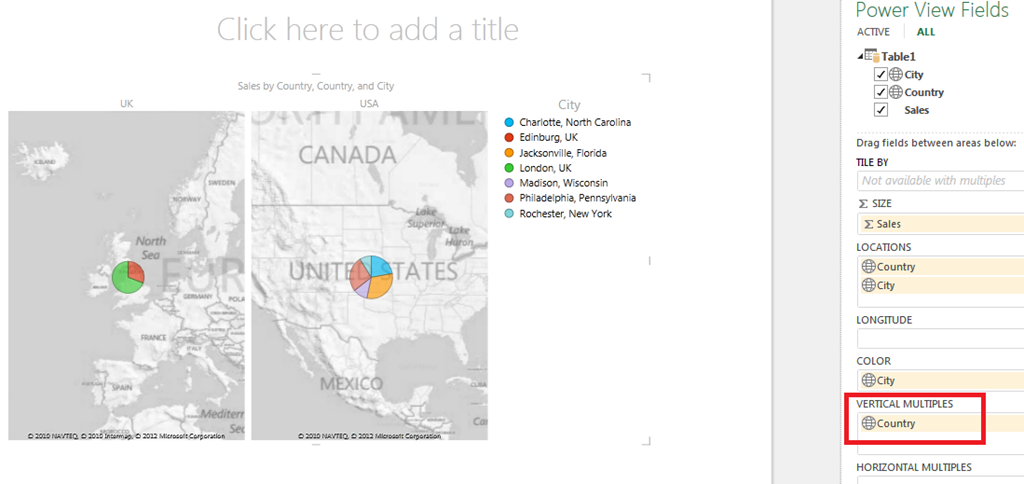Click globe icon of City in Locations
Screen dimensions: 1024x484
(869, 285)
